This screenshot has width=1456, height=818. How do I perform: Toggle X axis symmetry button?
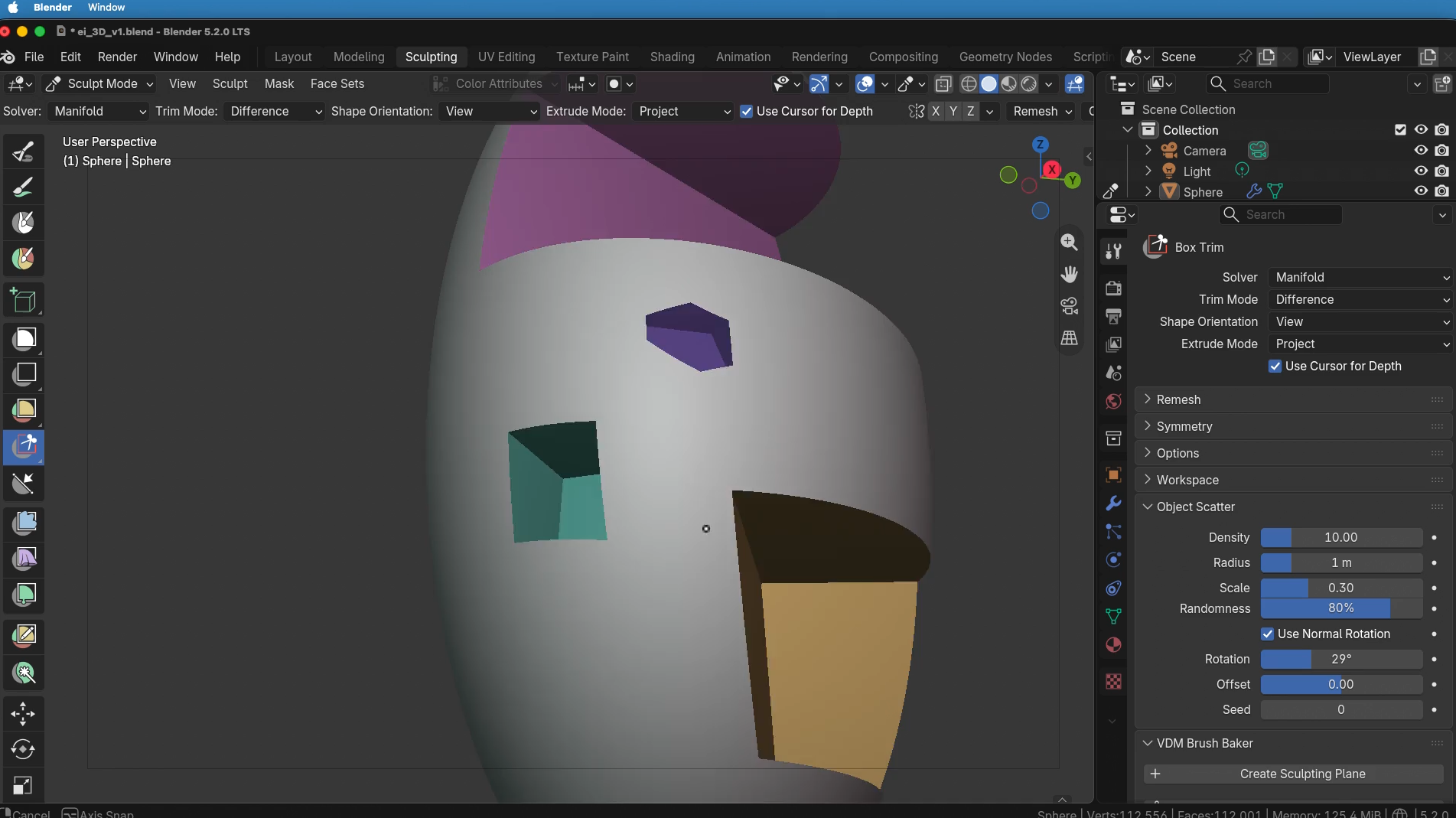click(x=935, y=111)
